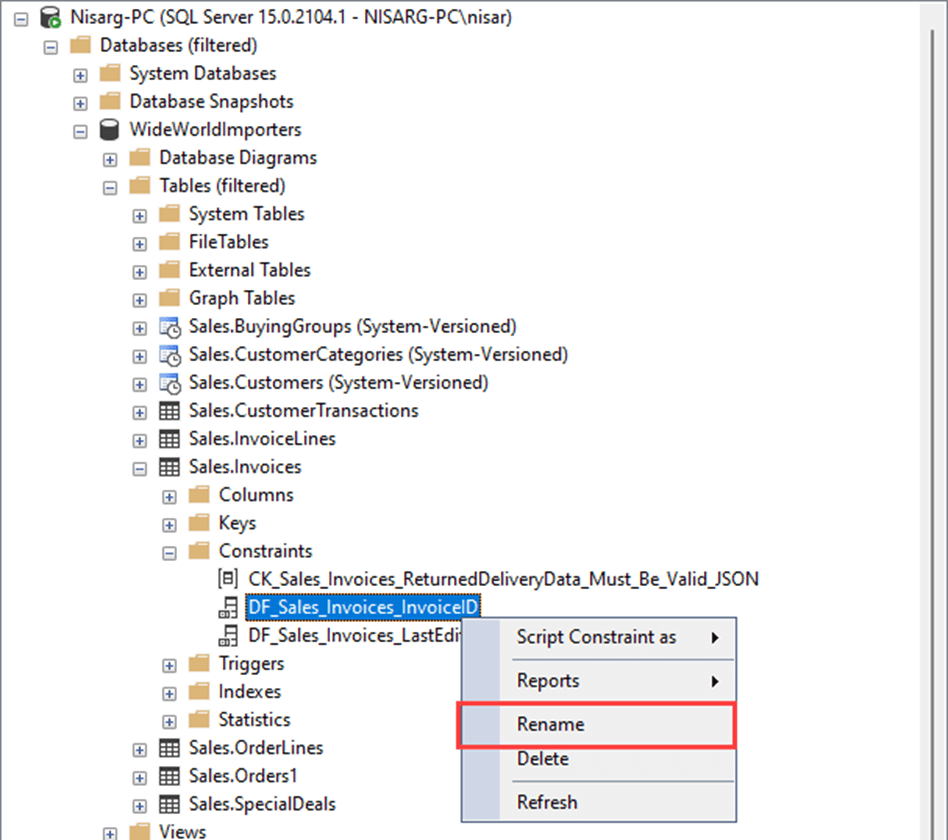Viewport: 948px width, 840px height.
Task: Select the Sales.SpecialDeals table
Action: [x=262, y=803]
